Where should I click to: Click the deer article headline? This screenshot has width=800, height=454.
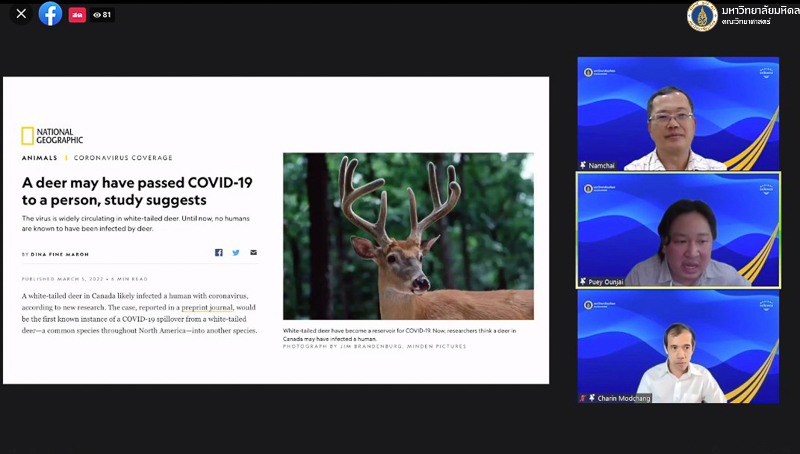click(137, 191)
